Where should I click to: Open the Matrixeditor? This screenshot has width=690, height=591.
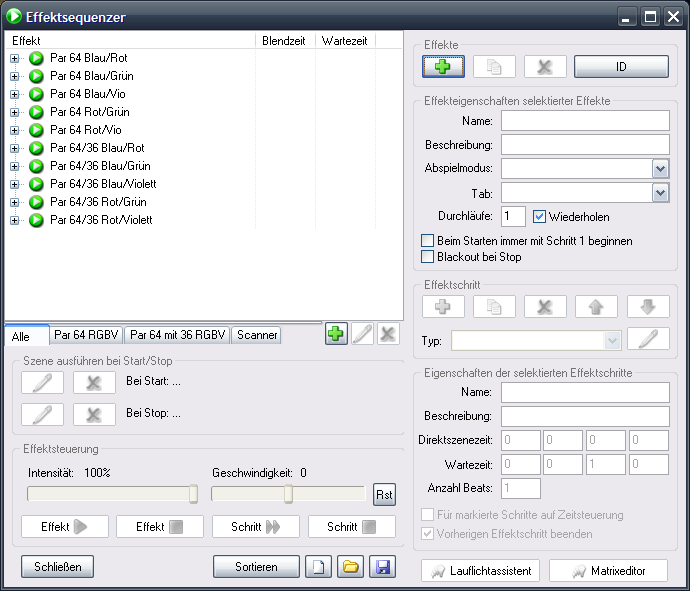[x=608, y=571]
